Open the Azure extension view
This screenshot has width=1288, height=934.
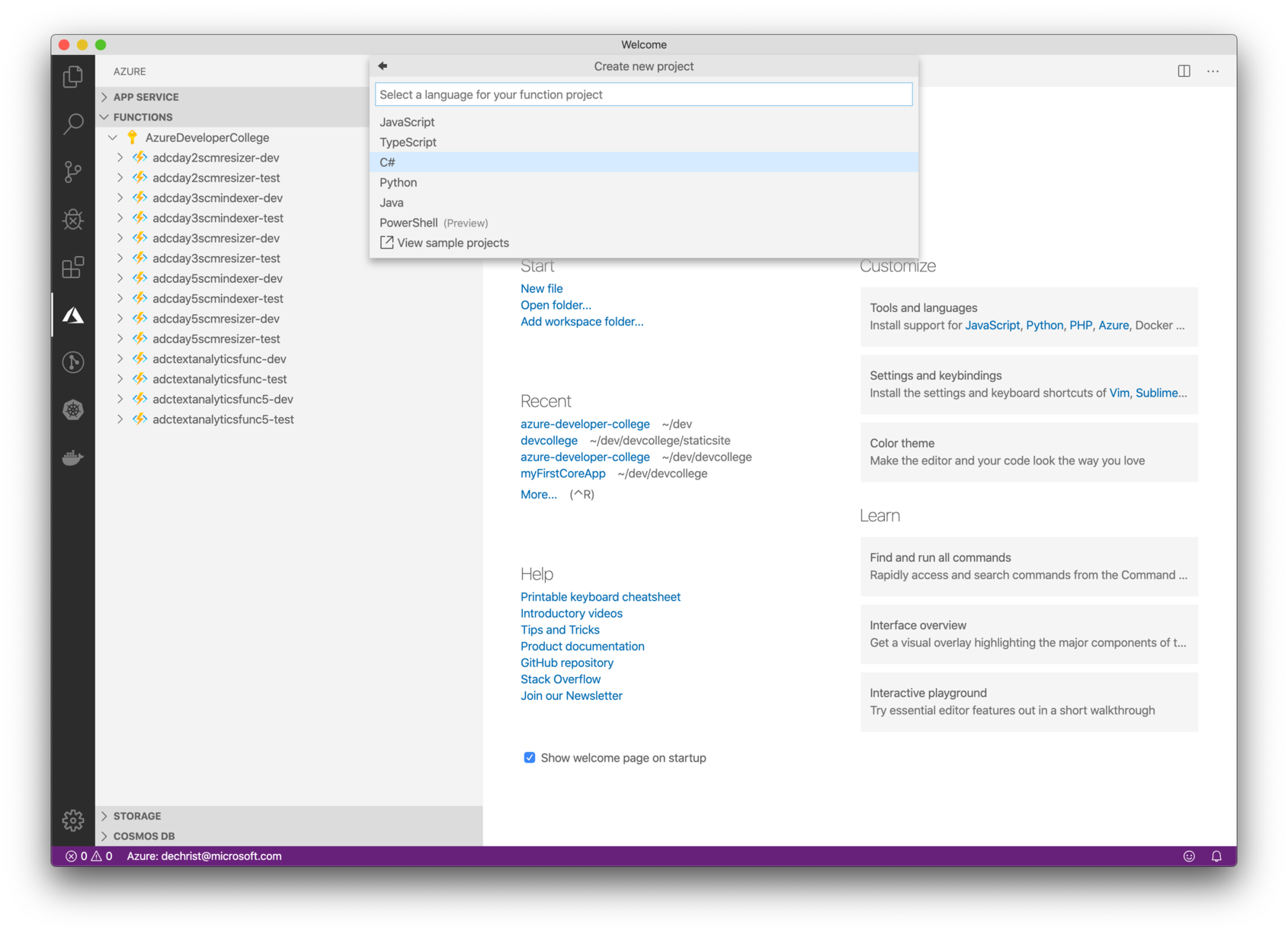pyautogui.click(x=72, y=314)
